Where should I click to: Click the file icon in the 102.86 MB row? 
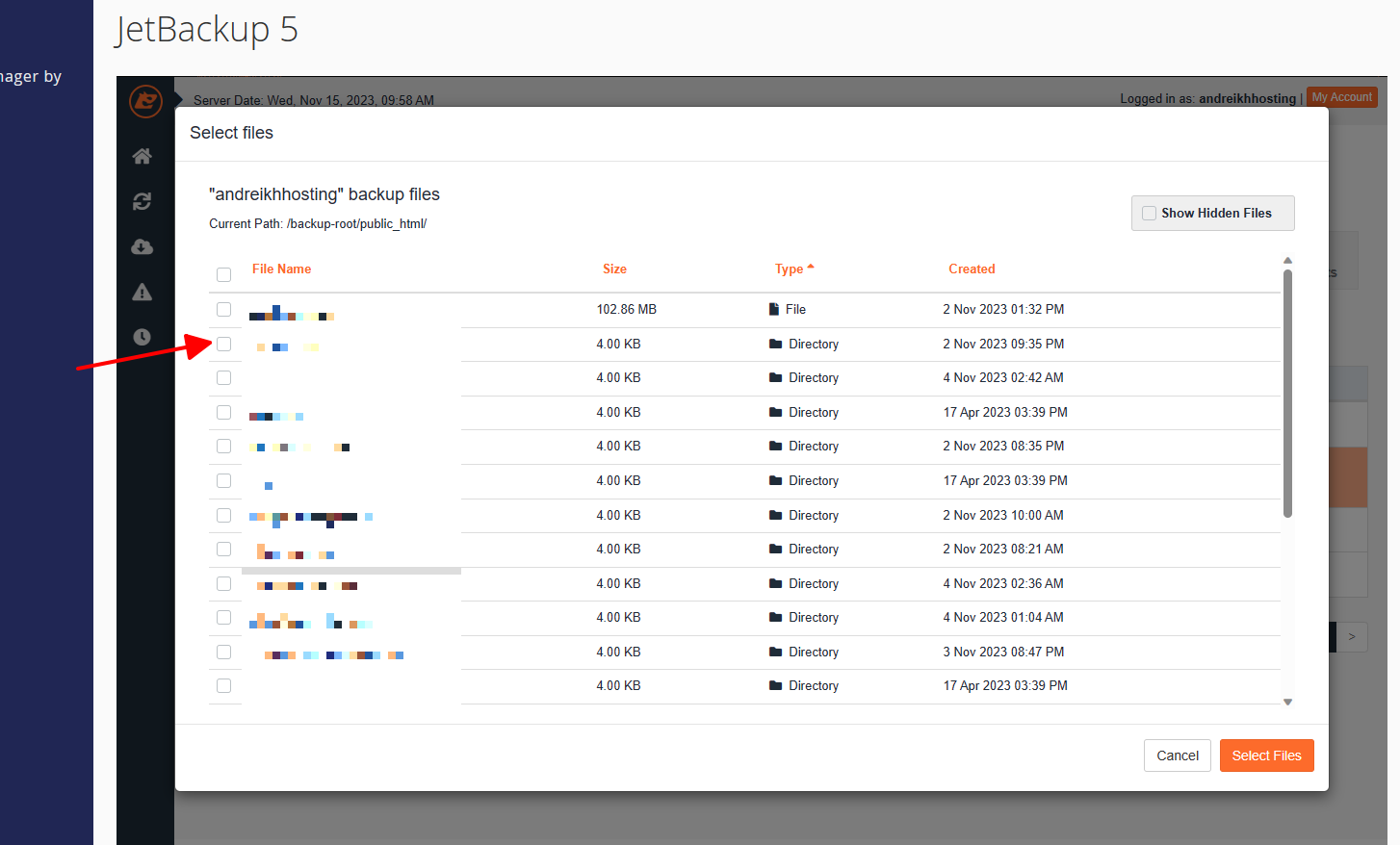(774, 309)
